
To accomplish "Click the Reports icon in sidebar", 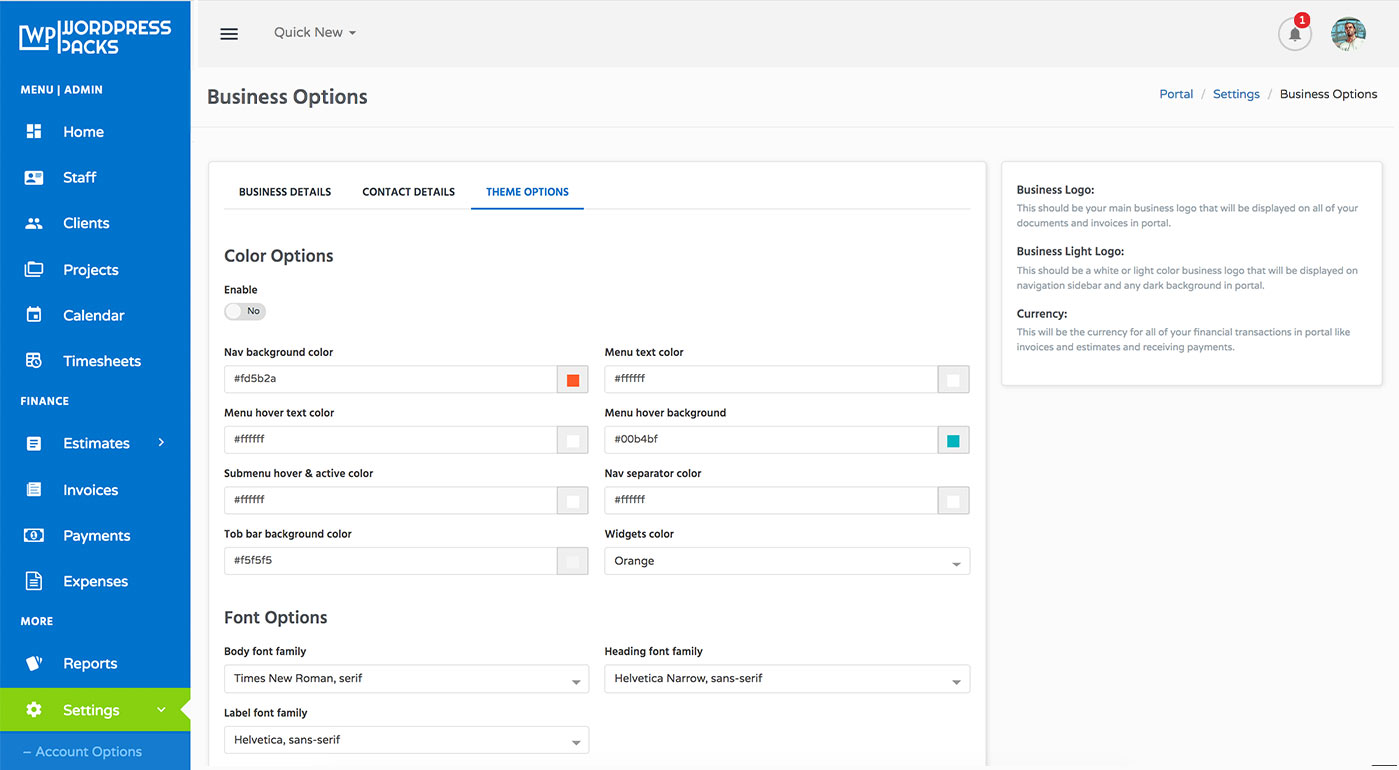I will pos(34,663).
